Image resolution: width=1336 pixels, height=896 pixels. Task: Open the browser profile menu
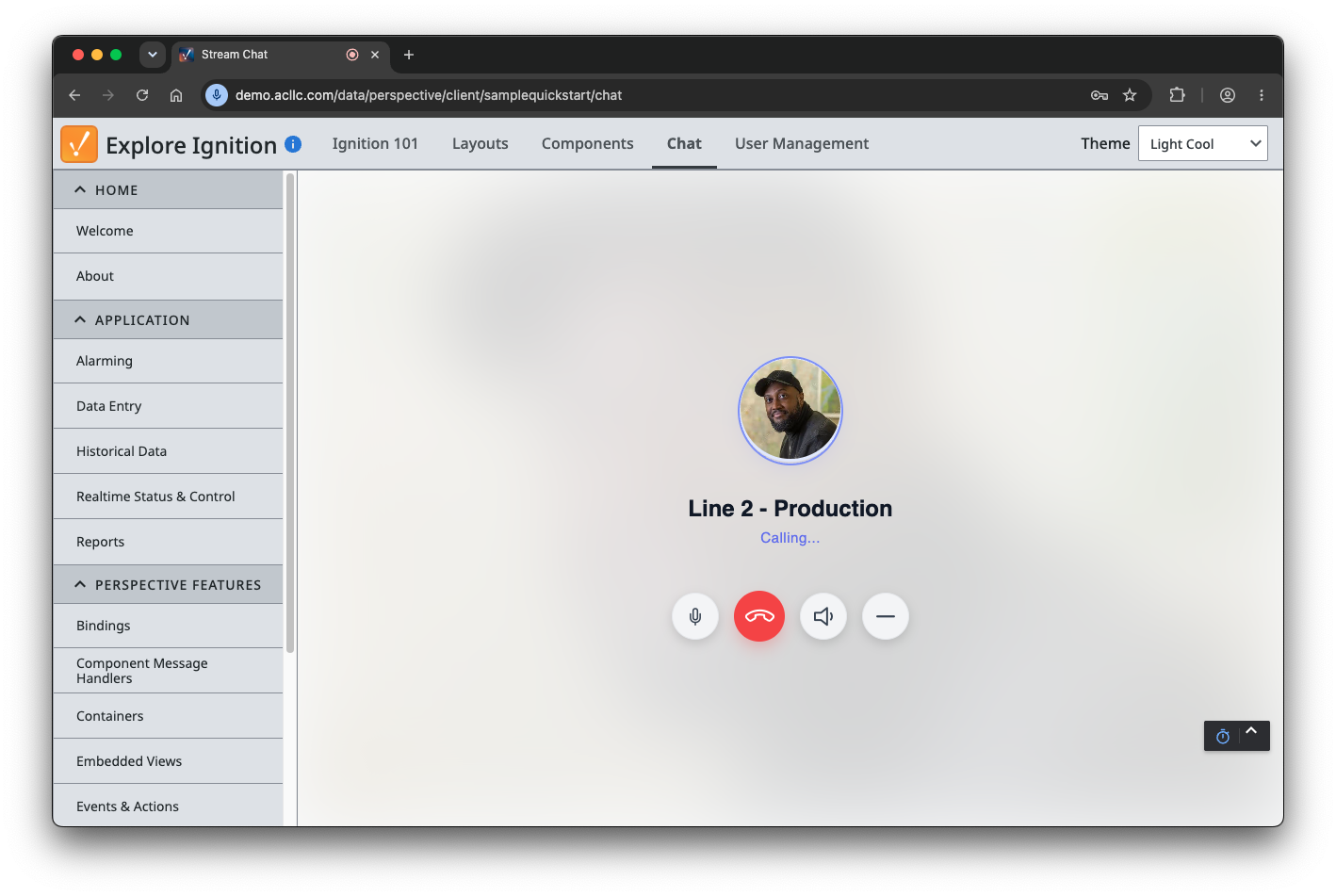pyautogui.click(x=1228, y=95)
